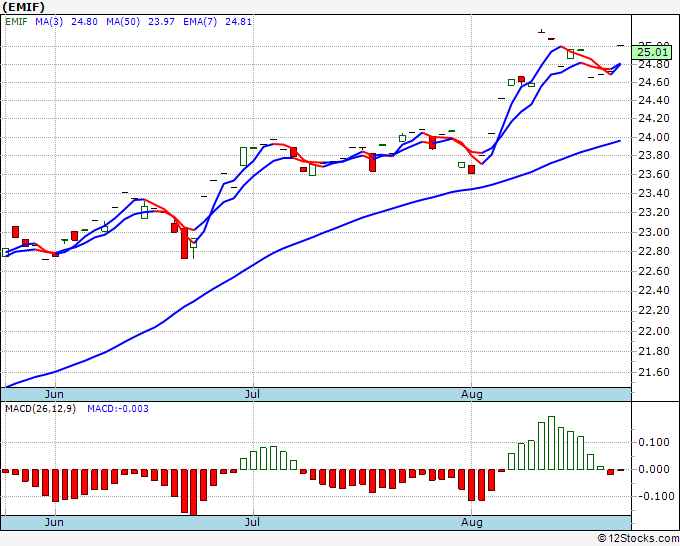The height and width of the screenshot is (546, 680).
Task: Click the 22.60 price axis label
Action: pos(654,271)
